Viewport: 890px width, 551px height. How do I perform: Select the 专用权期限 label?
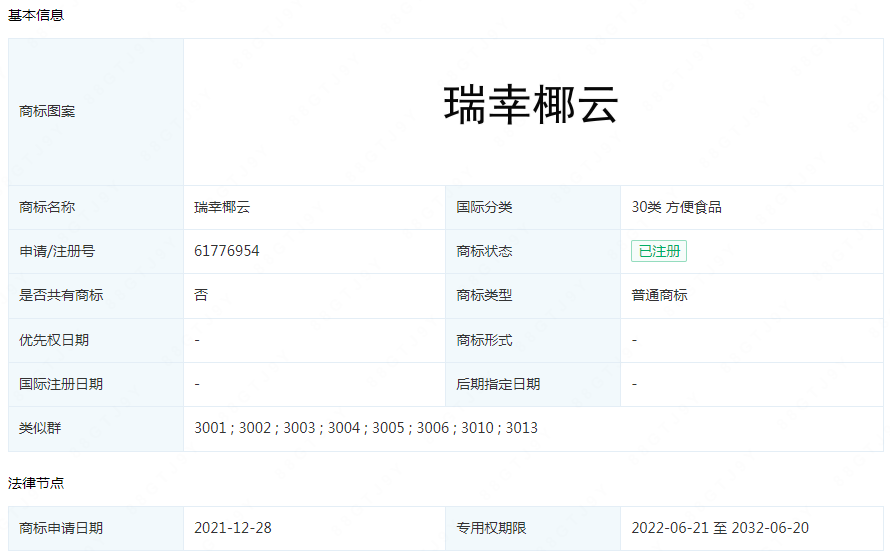(x=492, y=528)
